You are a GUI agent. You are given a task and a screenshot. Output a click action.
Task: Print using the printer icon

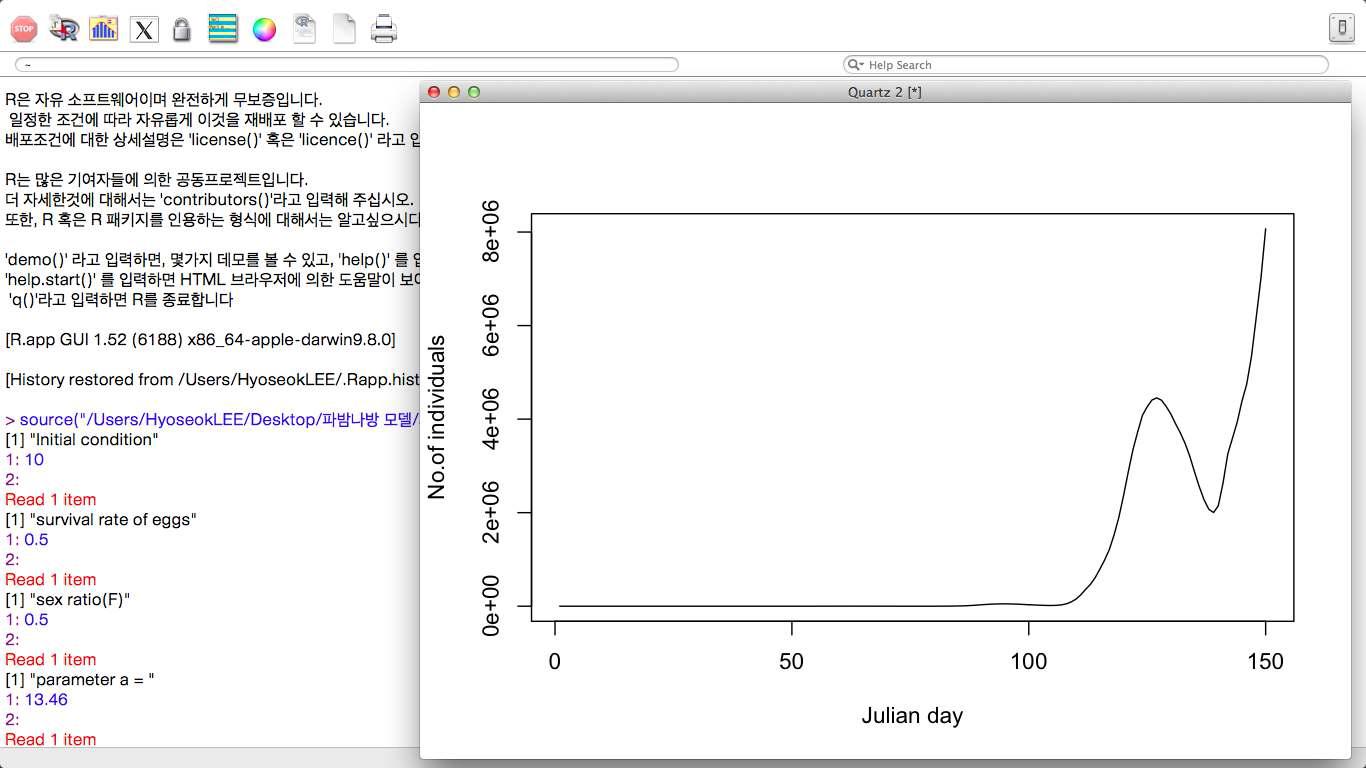coord(384,29)
